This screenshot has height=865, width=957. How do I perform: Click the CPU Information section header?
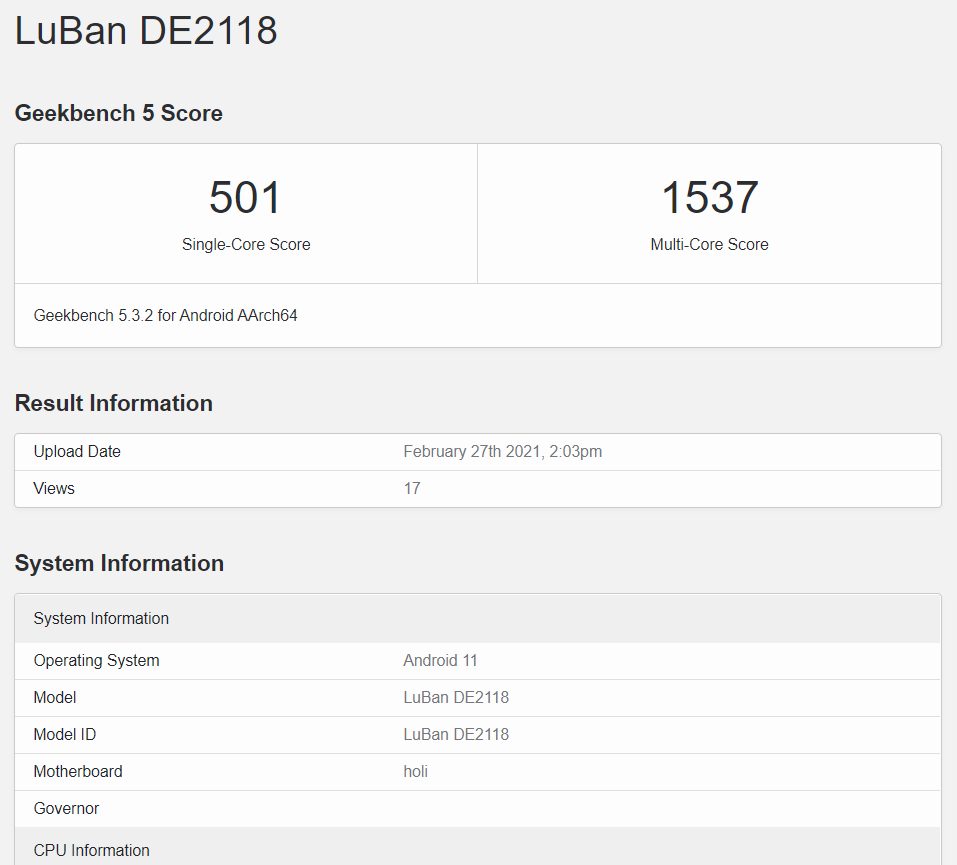click(91, 850)
